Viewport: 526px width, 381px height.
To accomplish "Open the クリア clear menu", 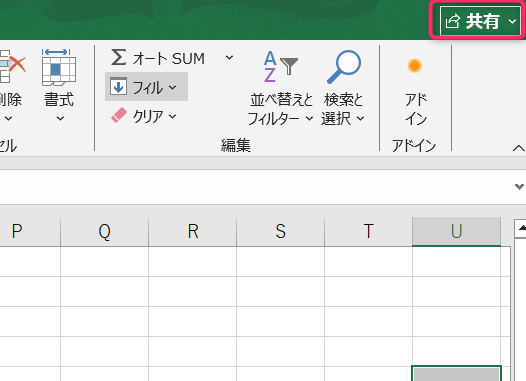I will 144,116.
